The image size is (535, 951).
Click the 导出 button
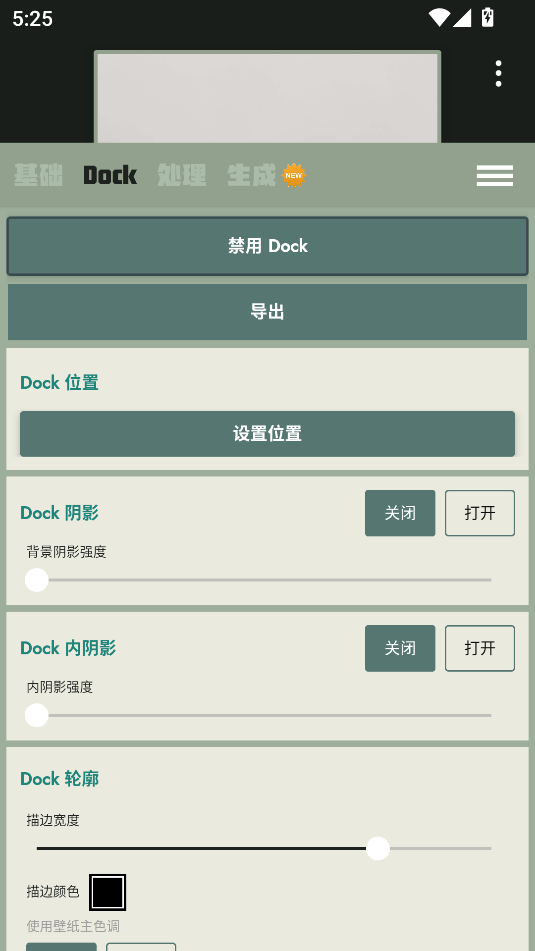pos(268,312)
